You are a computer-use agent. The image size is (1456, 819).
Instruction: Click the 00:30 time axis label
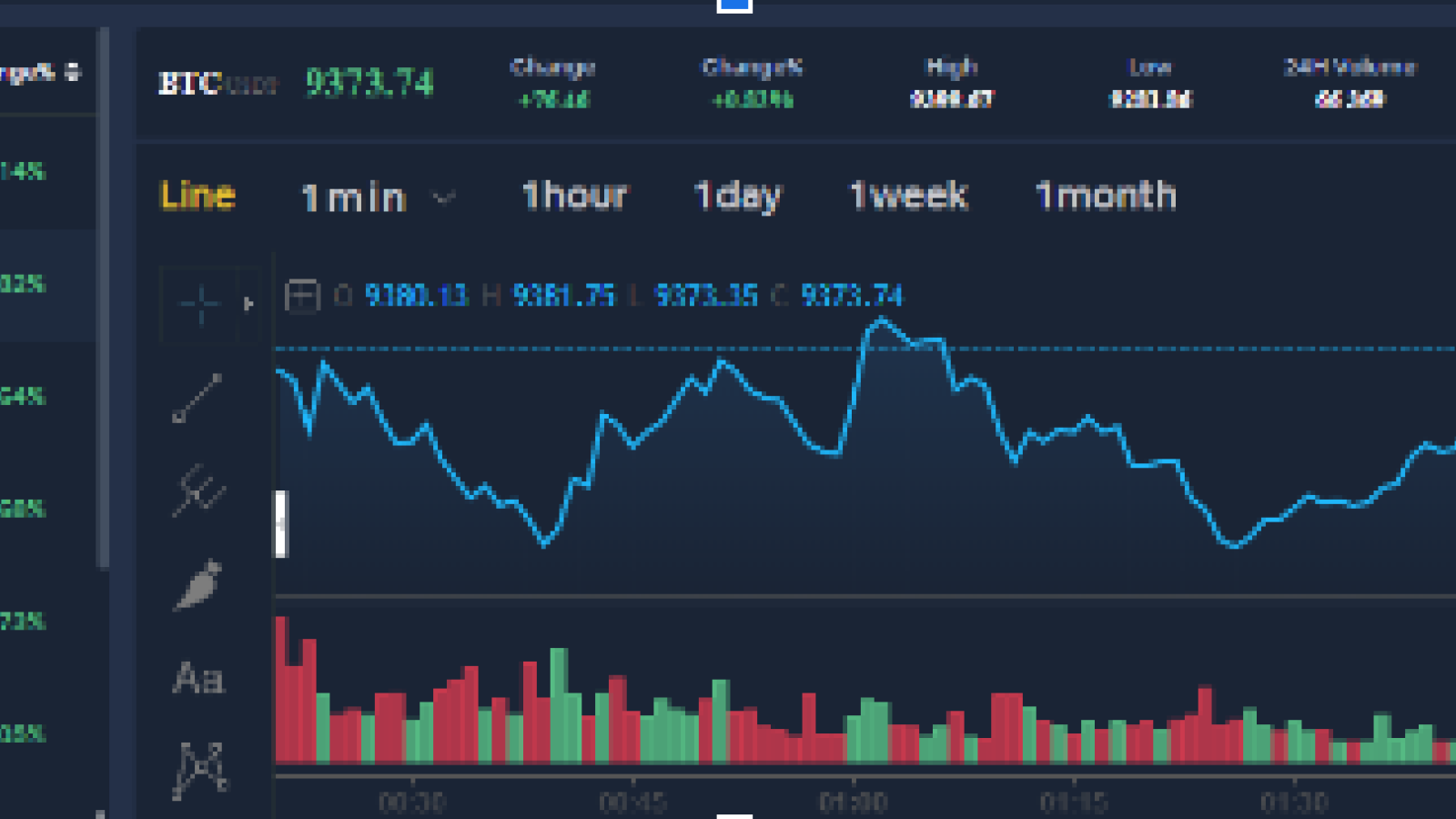click(x=412, y=802)
